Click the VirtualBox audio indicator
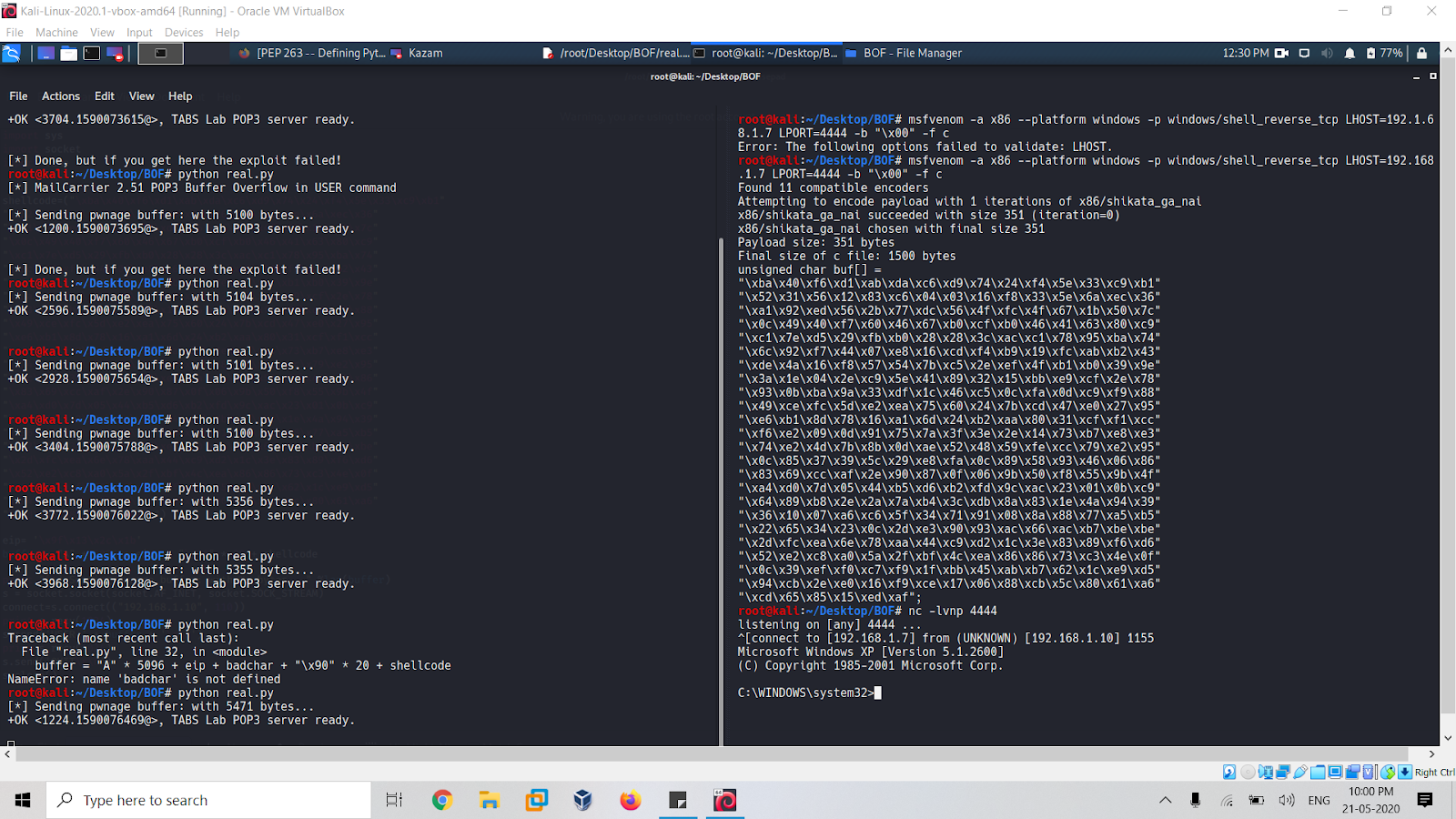Screen dimensions: 1456x819 [x=1265, y=773]
